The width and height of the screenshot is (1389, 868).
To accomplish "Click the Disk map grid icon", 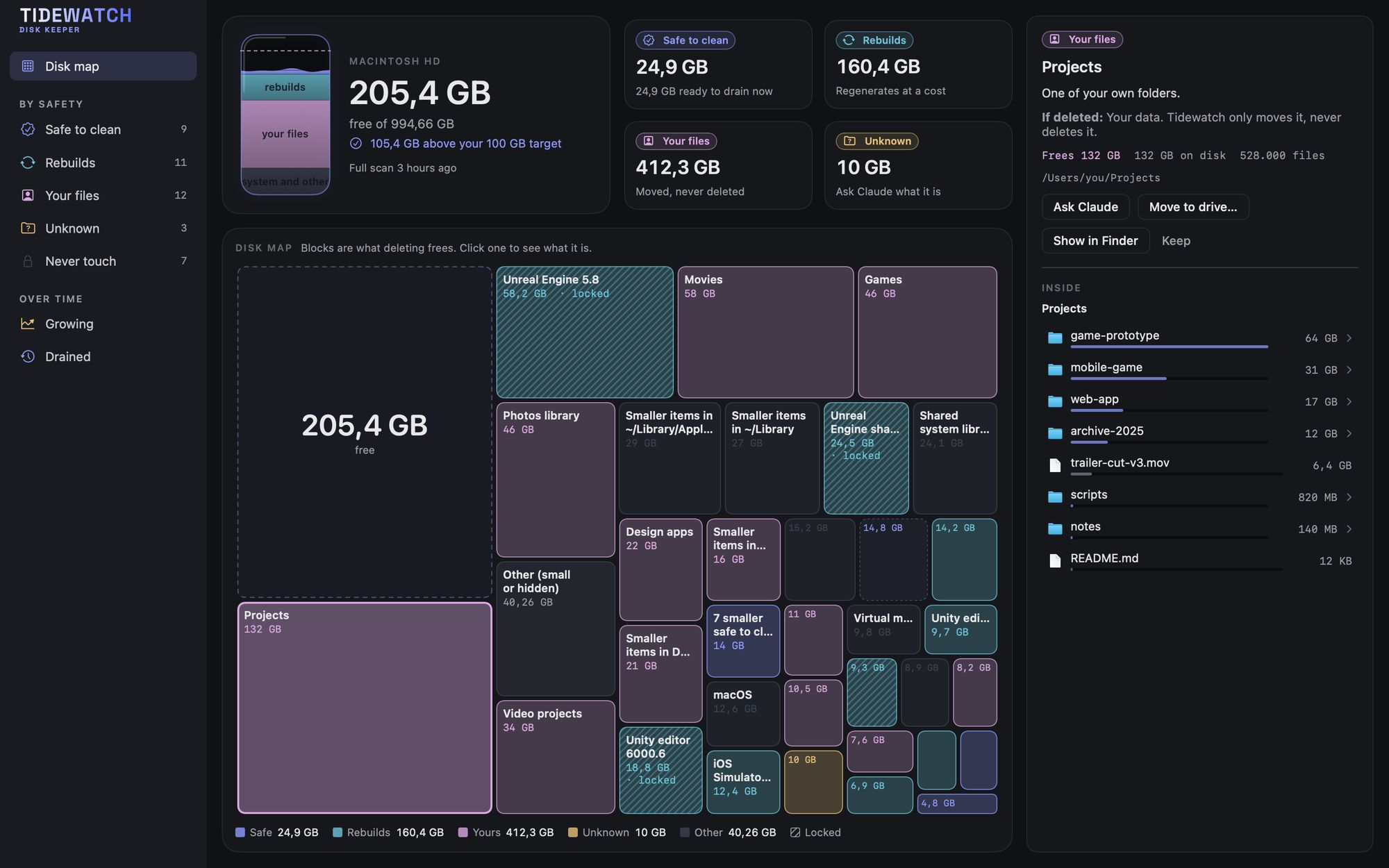I will coord(28,66).
